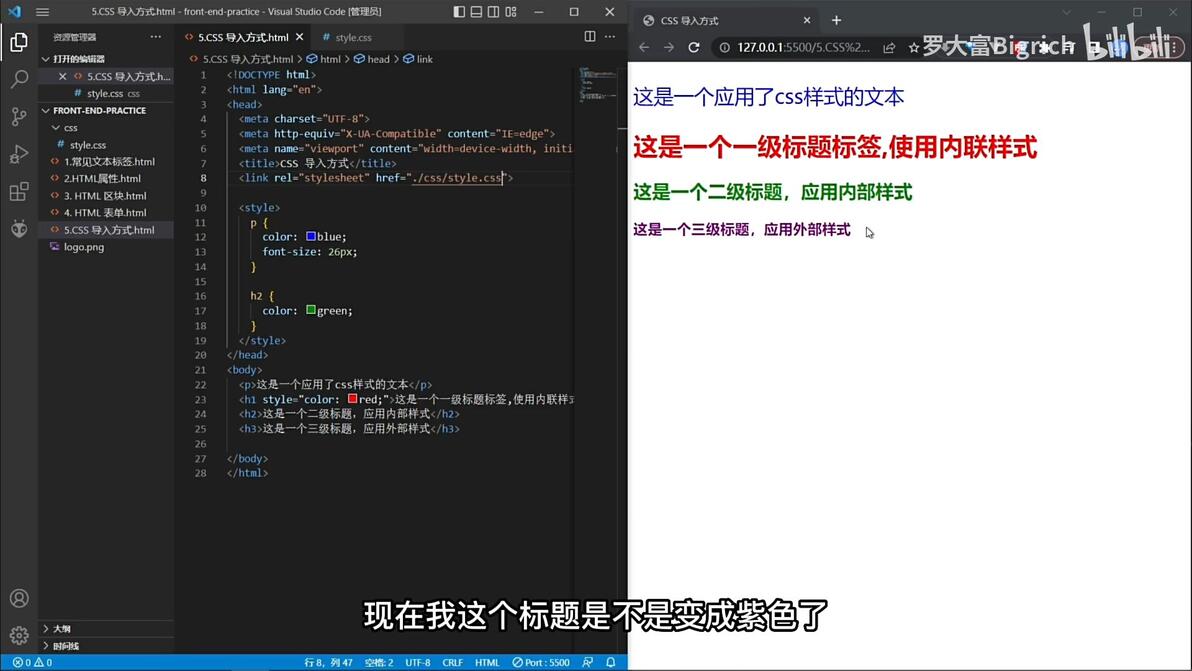Open the Manage gear settings icon
The width and height of the screenshot is (1192, 671).
click(x=19, y=635)
